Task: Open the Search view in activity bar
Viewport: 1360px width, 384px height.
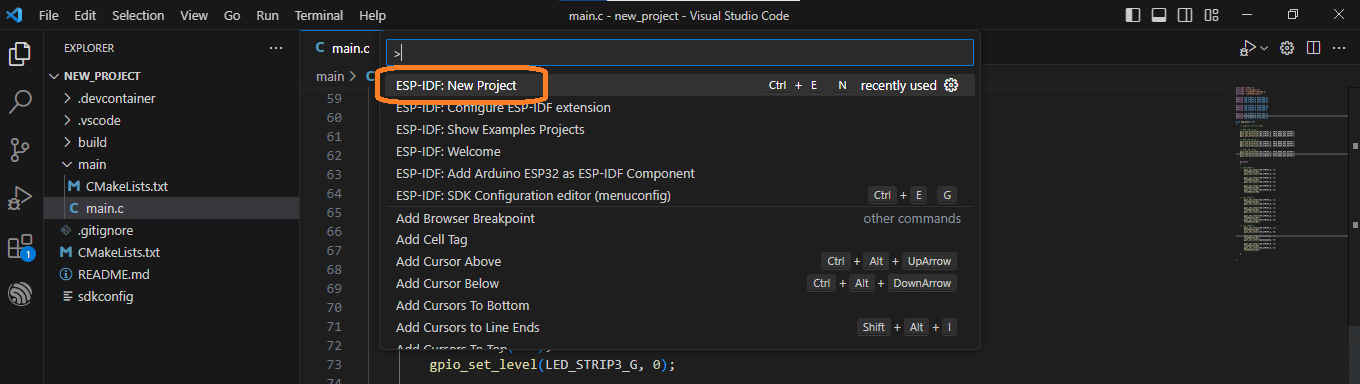Action: 20,101
